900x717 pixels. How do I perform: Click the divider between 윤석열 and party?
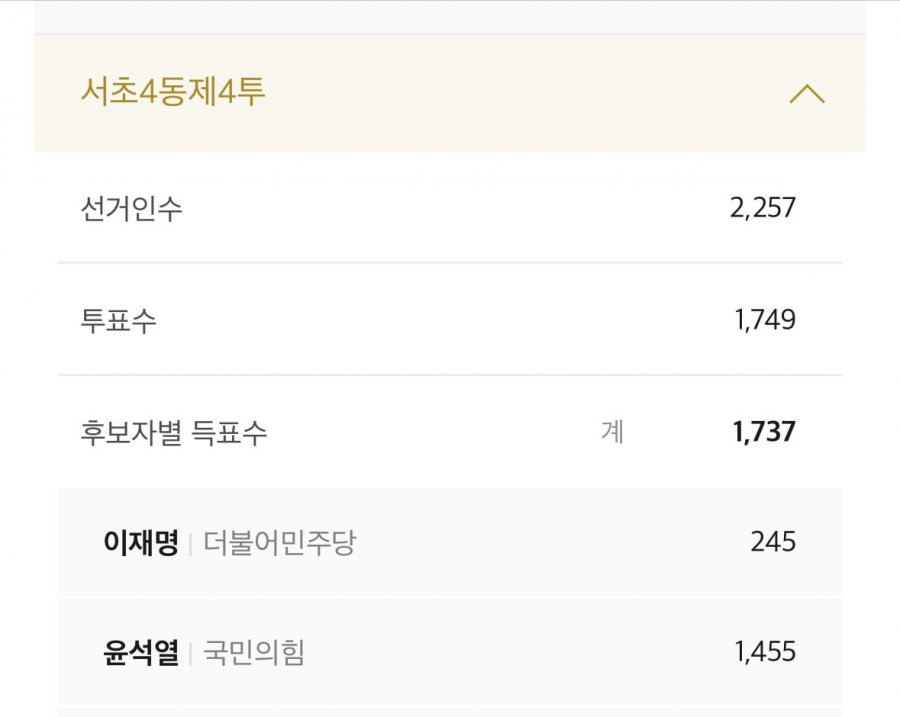coord(191,653)
